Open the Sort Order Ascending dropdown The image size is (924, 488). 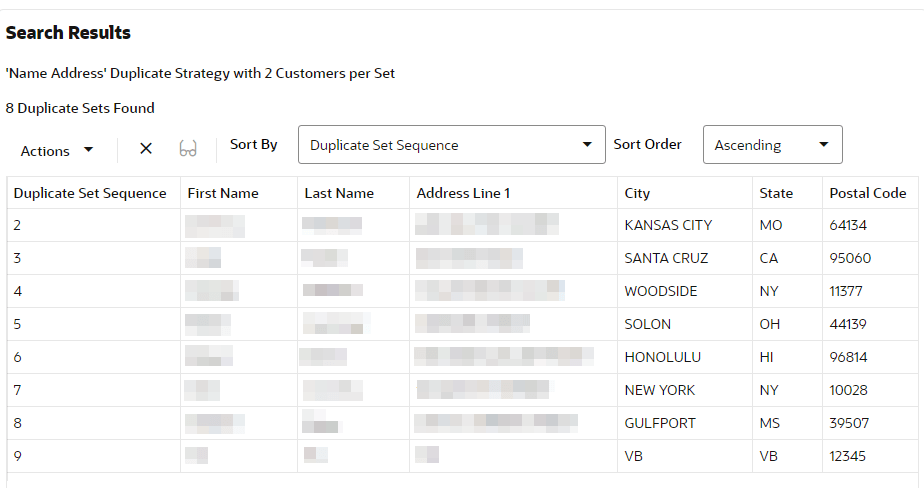tap(772, 144)
